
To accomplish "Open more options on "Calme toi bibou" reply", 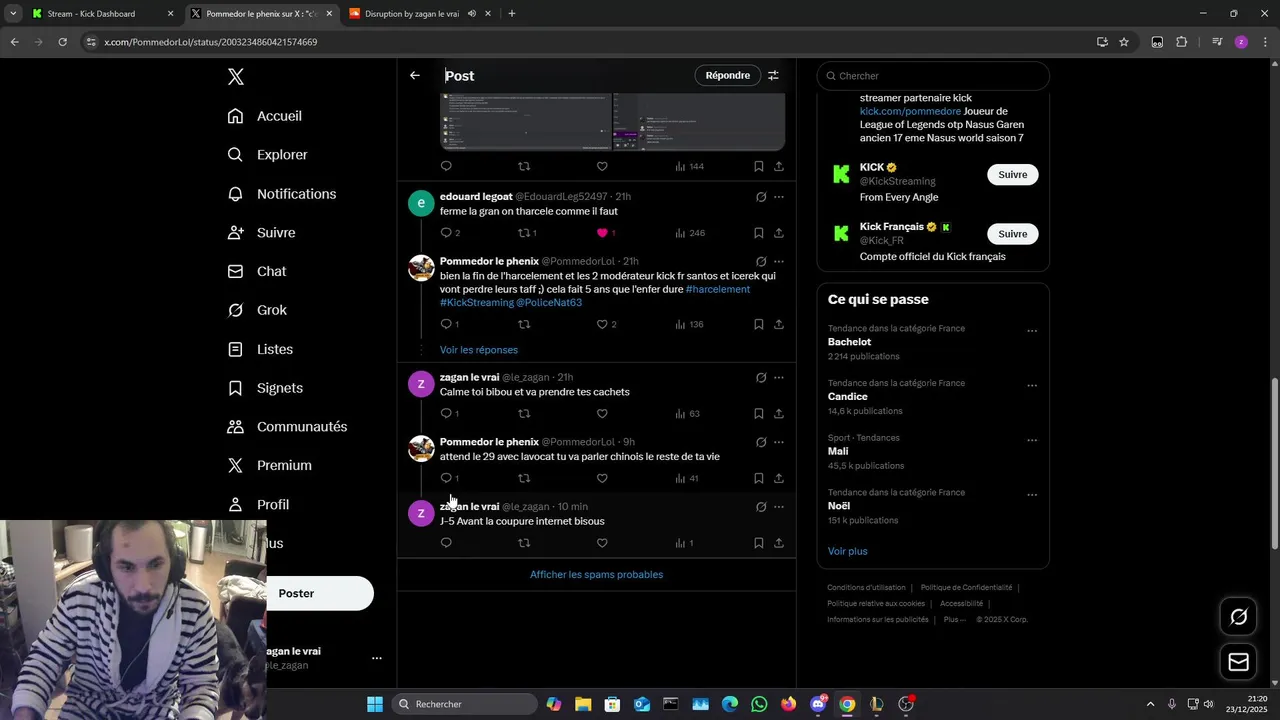I will point(779,378).
